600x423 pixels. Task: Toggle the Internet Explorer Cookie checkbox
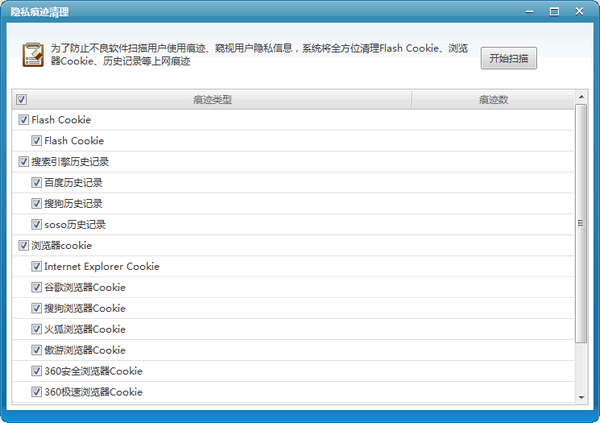coord(36,266)
